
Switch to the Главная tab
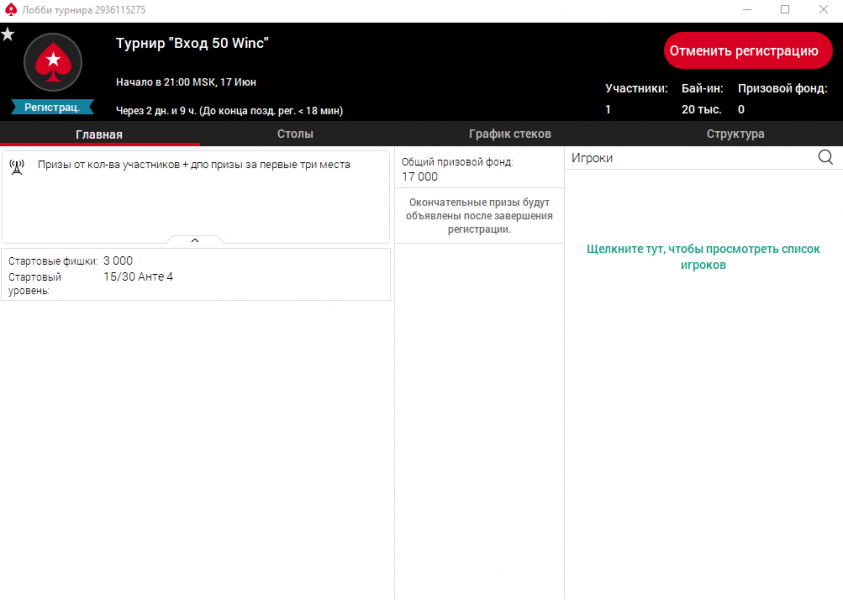(x=99, y=134)
